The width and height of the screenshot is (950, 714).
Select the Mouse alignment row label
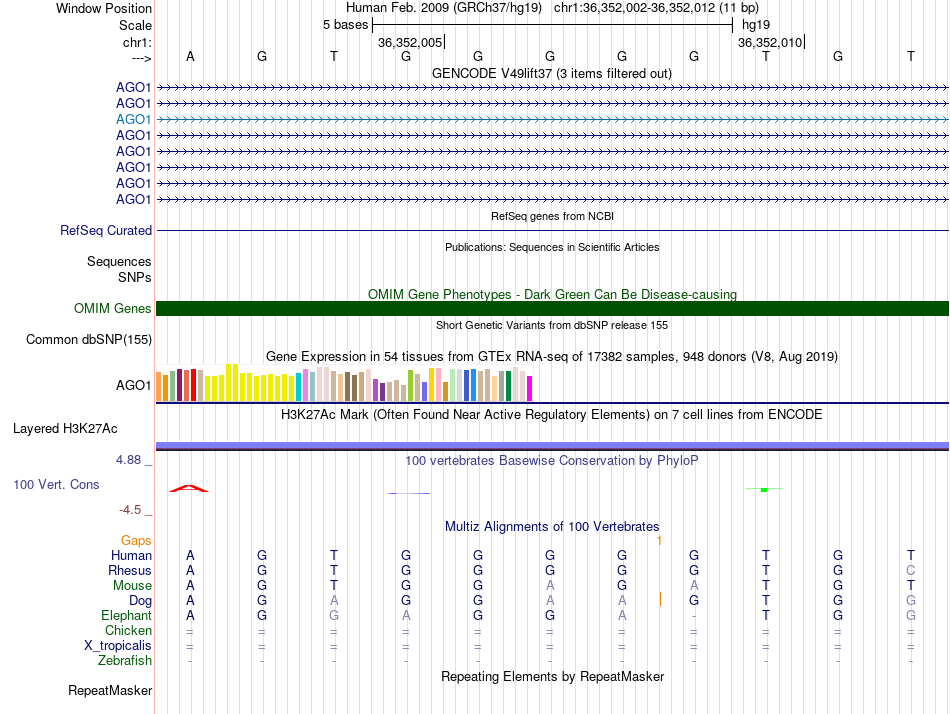pyautogui.click(x=132, y=586)
